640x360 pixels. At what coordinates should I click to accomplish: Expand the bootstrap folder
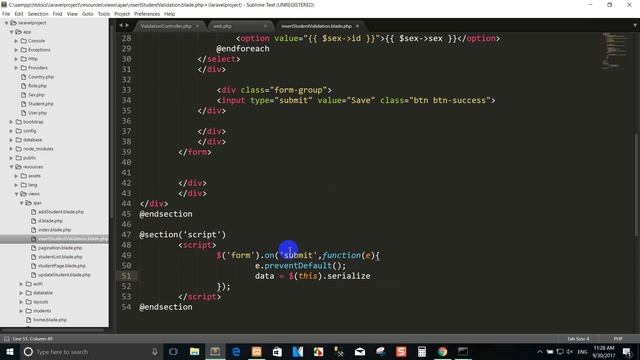[x=11, y=122]
